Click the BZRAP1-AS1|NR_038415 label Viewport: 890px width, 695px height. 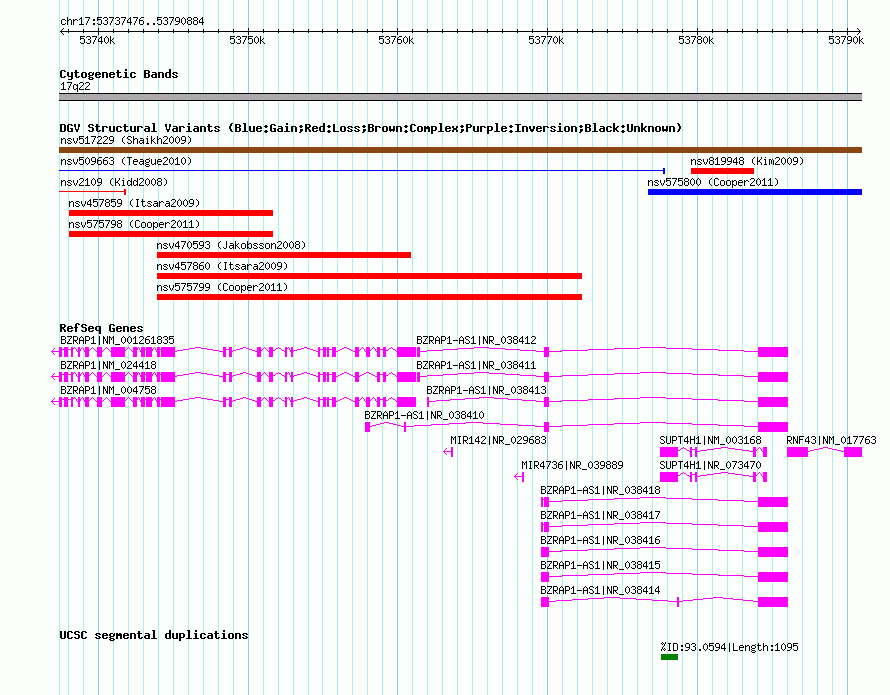pyautogui.click(x=600, y=565)
